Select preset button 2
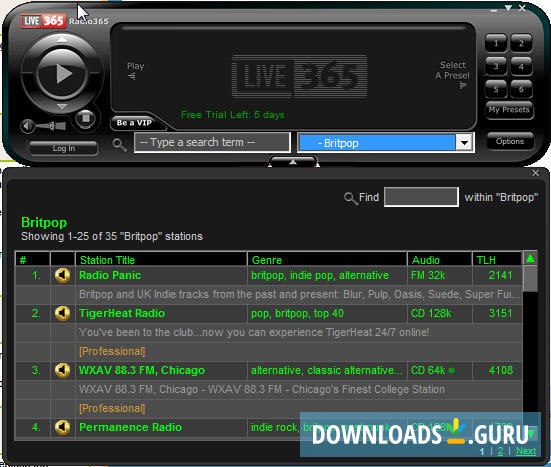Screen dimensions: 551x467 coord(521,43)
